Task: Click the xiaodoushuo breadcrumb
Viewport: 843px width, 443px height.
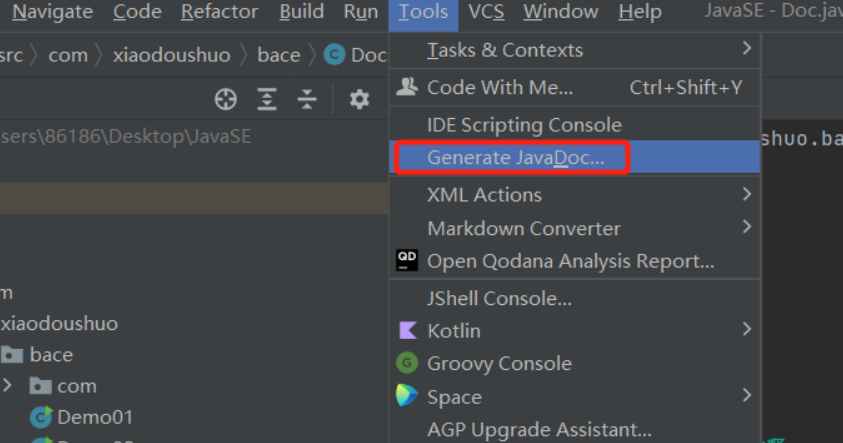Action: (171, 55)
